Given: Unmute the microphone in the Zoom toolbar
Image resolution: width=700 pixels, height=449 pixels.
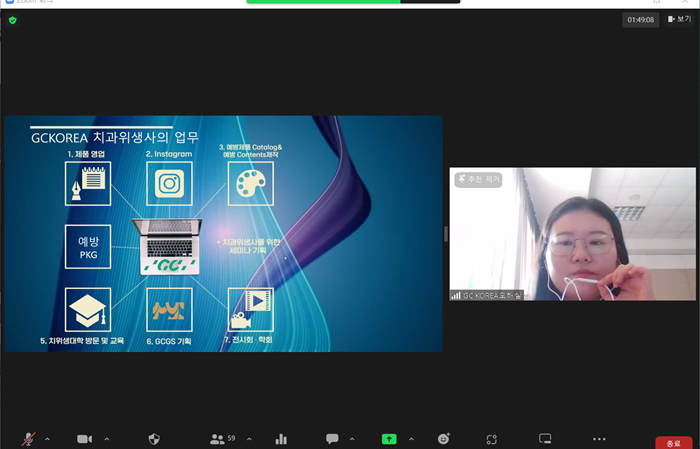Looking at the screenshot, I should [29, 439].
